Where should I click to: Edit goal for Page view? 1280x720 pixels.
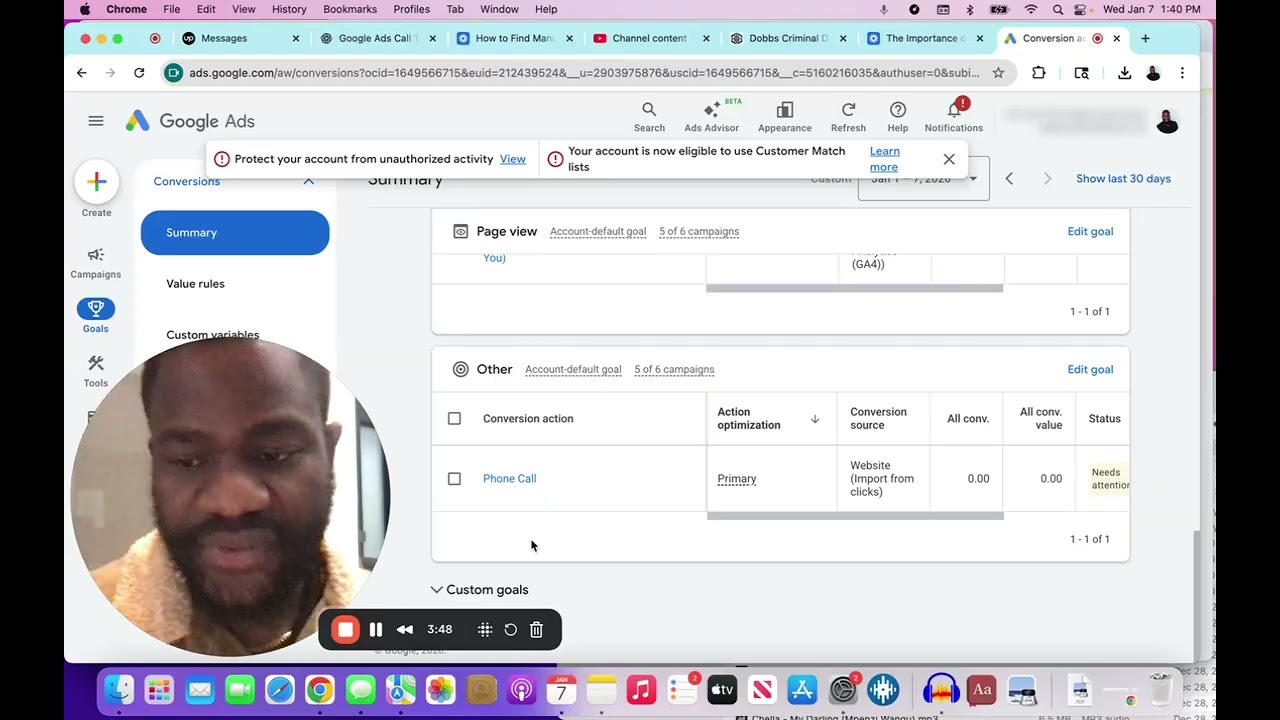tap(1090, 232)
